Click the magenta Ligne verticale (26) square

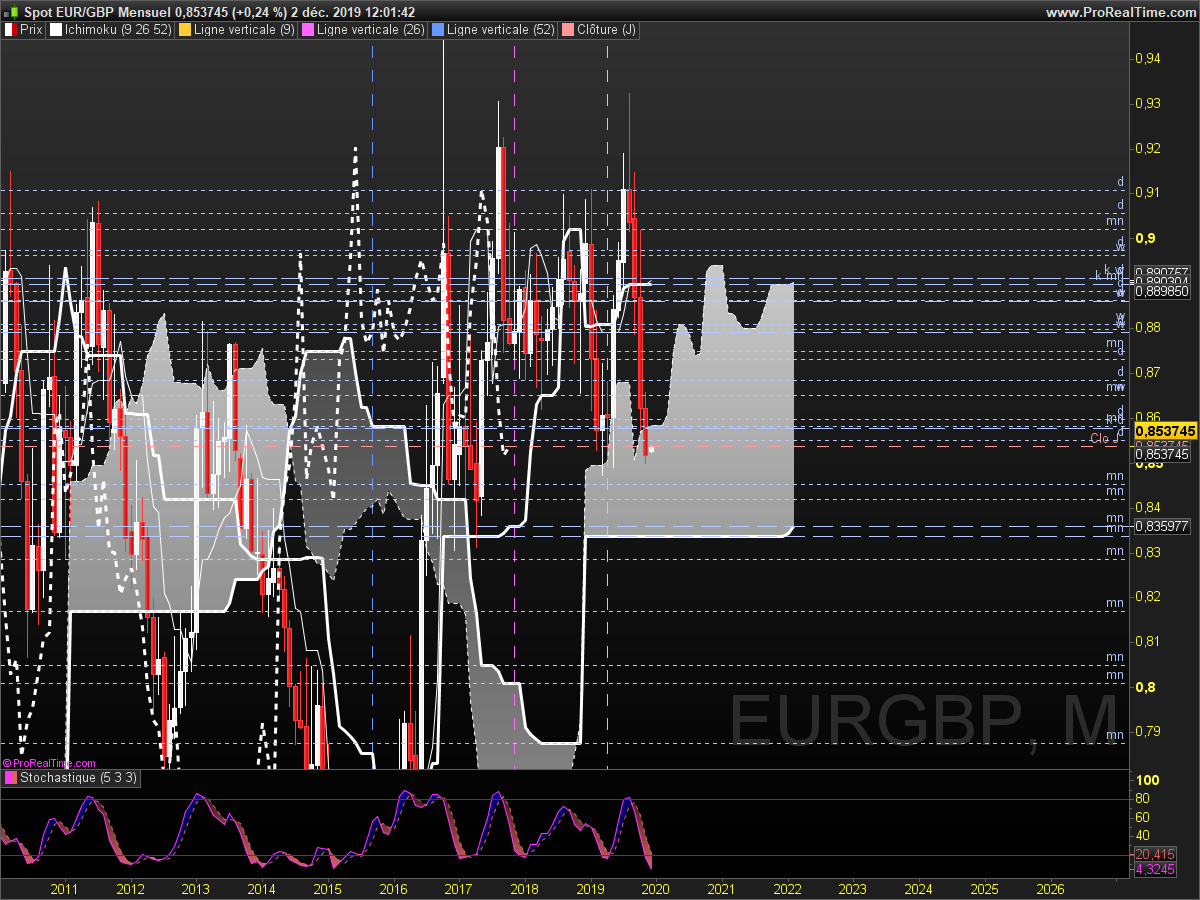click(322, 30)
